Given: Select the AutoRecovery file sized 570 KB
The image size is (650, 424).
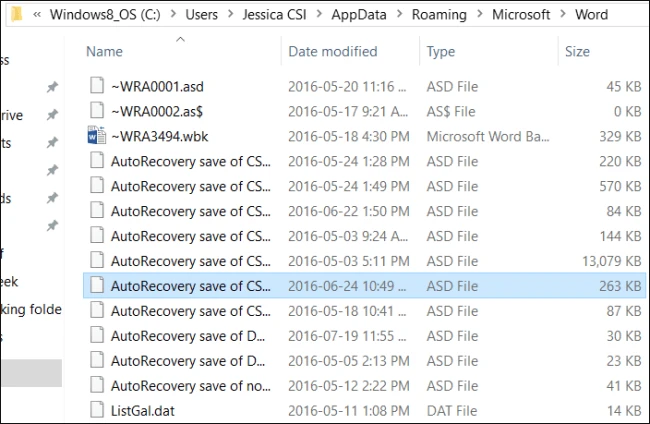Looking at the screenshot, I should [x=190, y=185].
